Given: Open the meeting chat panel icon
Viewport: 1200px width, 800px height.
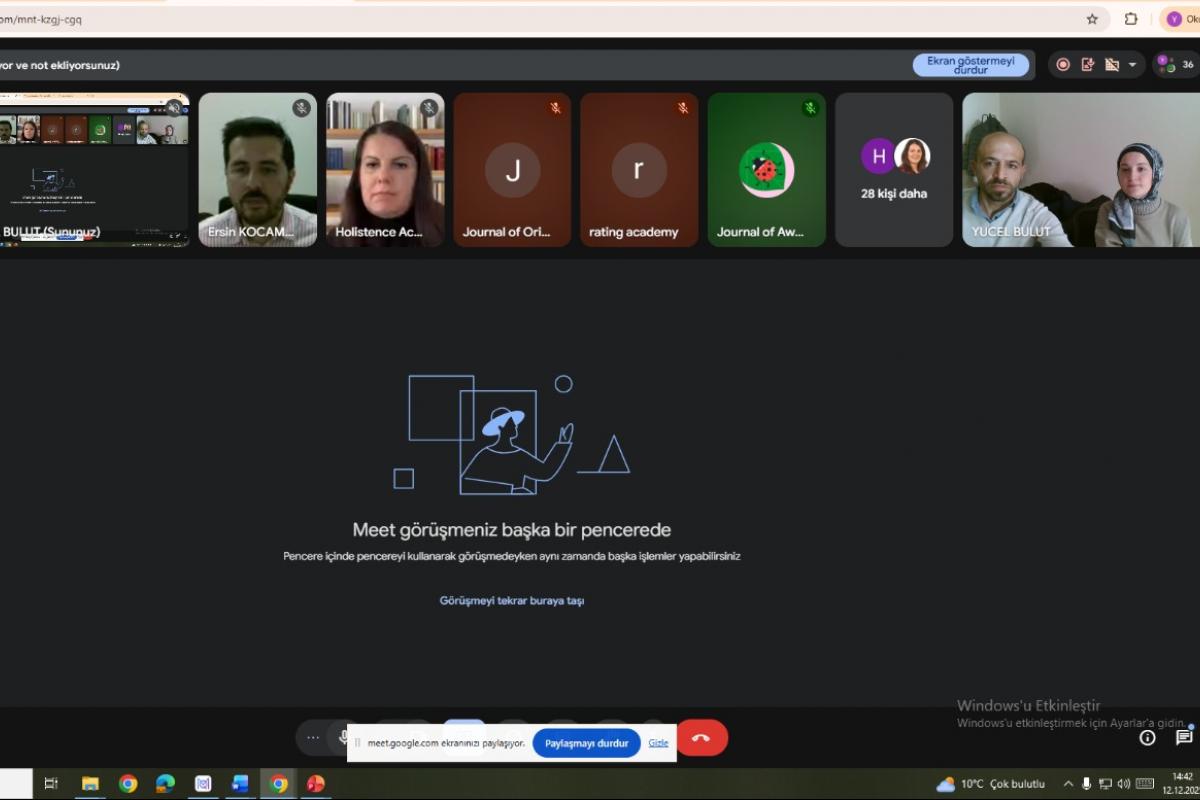Looking at the screenshot, I should (1184, 738).
